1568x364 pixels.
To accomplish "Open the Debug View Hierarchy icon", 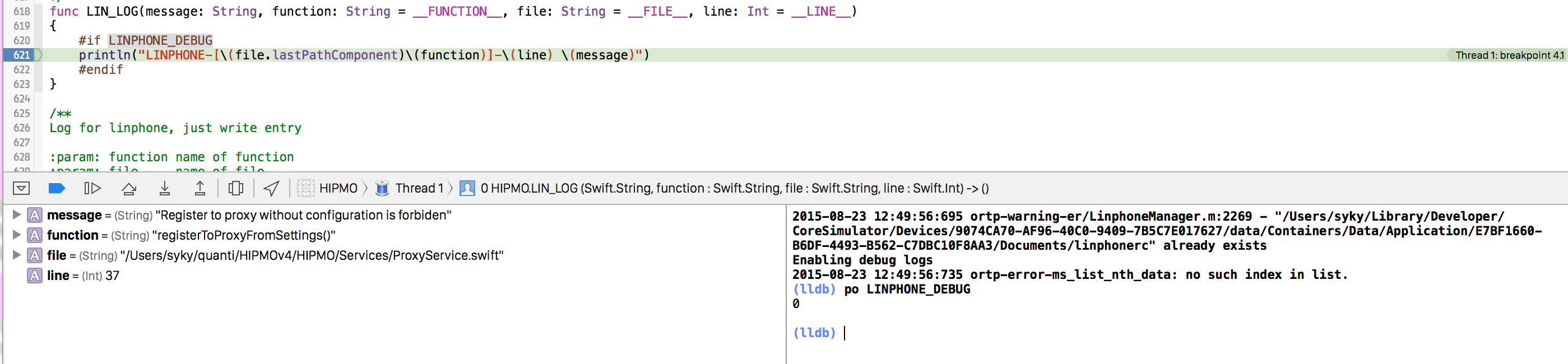I will click(x=235, y=189).
